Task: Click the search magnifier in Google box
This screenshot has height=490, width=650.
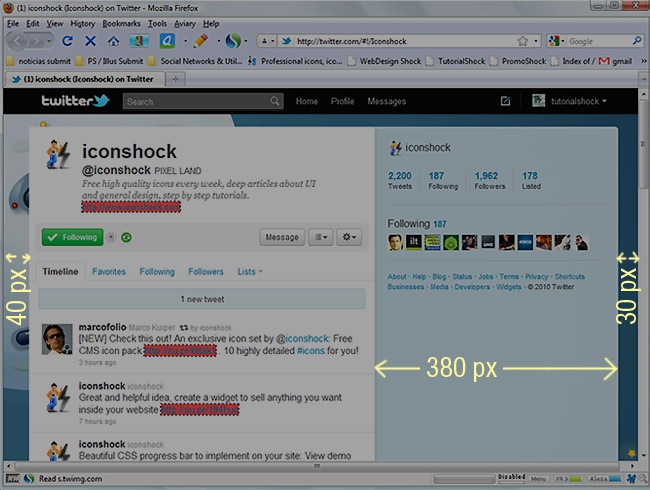Action: [637, 41]
